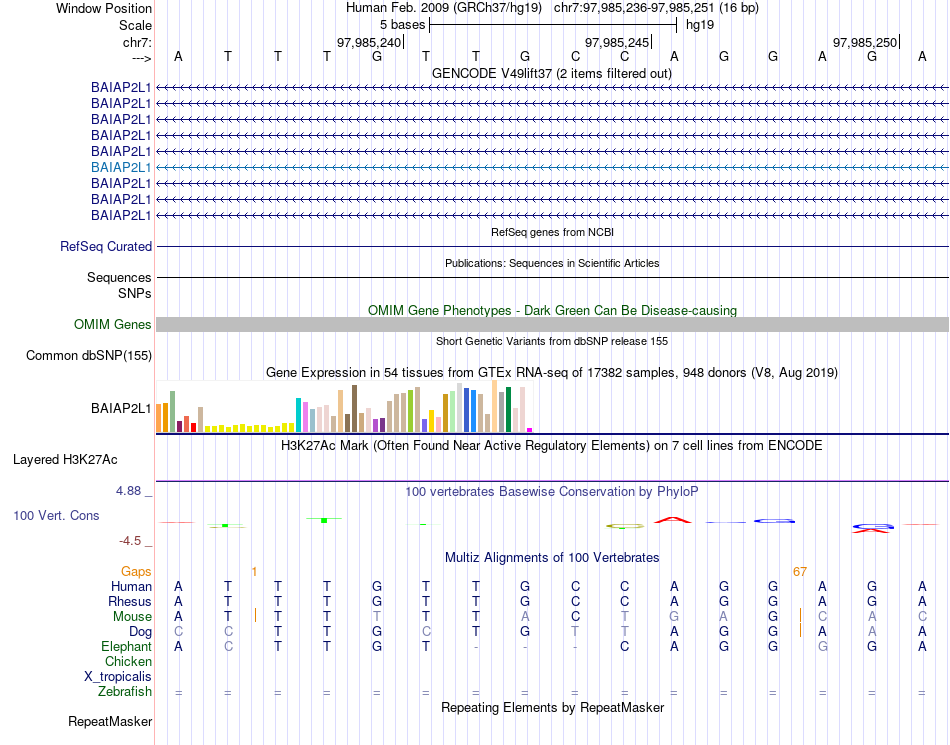Click the Sequences track label

coord(119,277)
